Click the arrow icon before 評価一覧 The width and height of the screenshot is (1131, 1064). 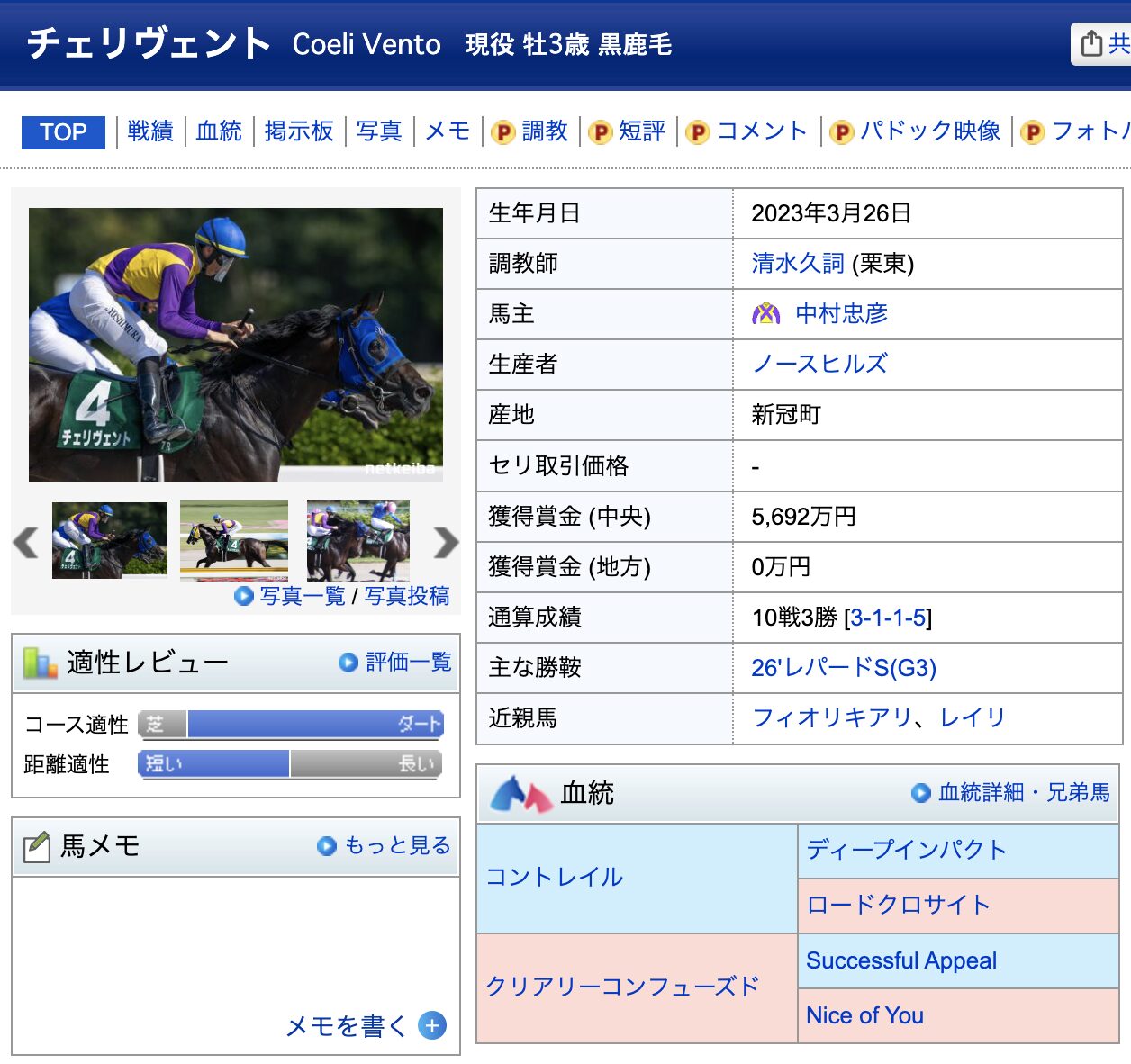point(348,663)
